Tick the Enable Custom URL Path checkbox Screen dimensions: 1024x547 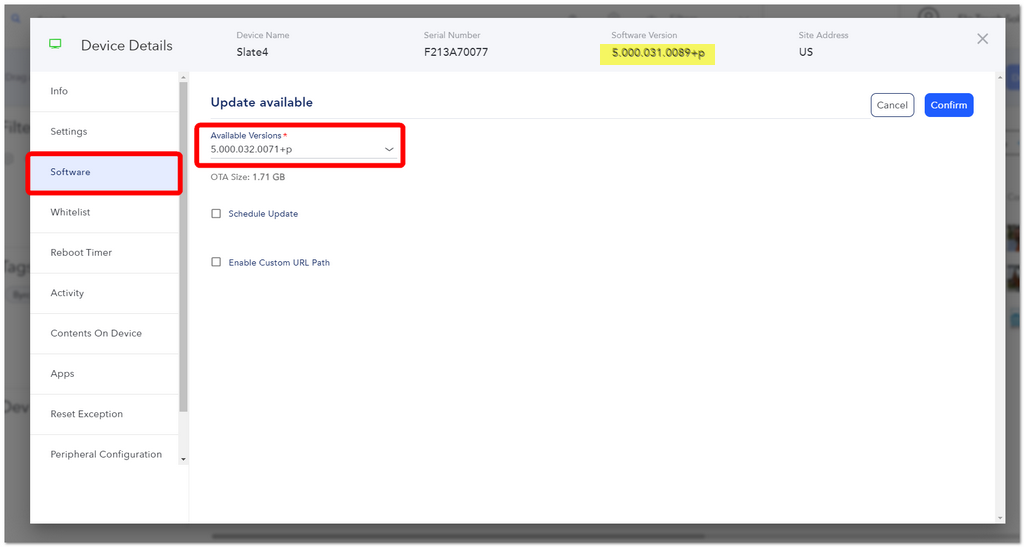pos(216,262)
